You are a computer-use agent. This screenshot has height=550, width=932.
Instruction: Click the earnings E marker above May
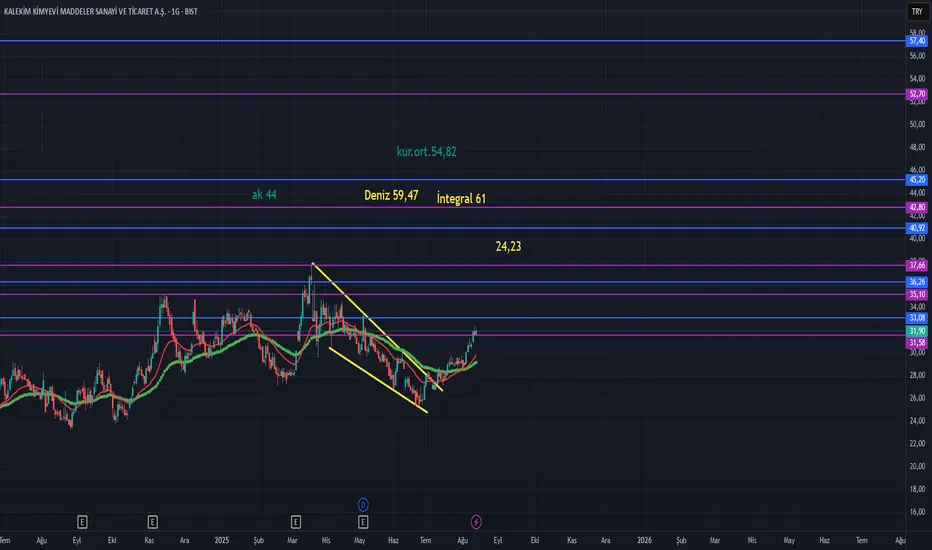363,522
